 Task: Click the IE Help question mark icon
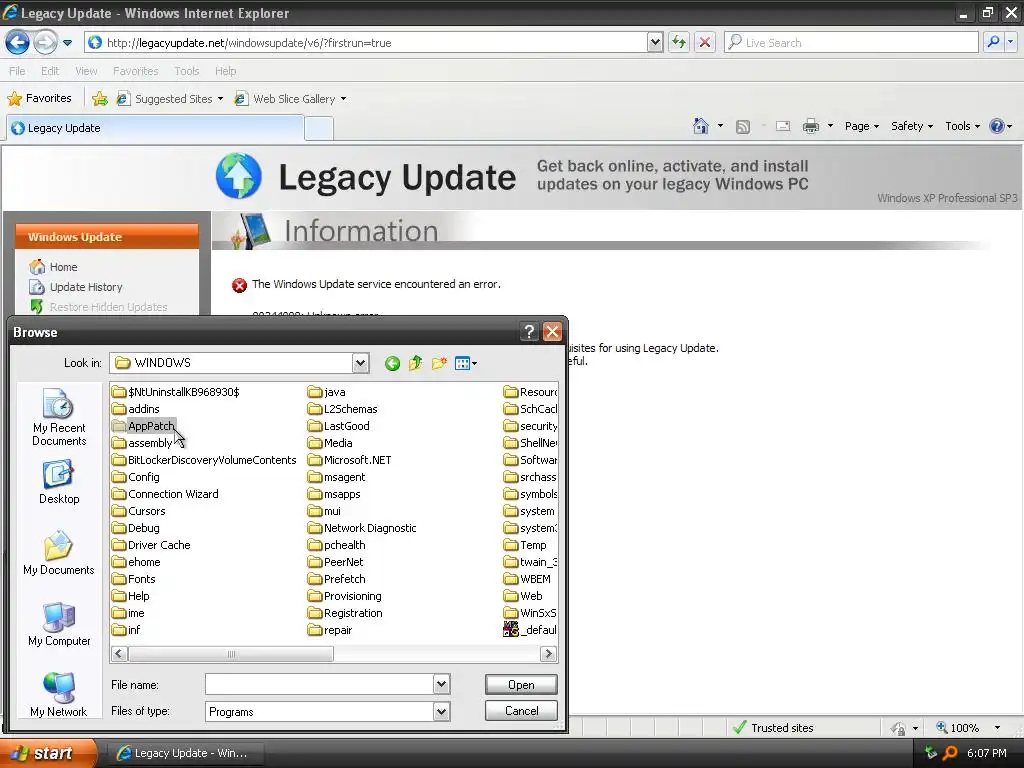click(x=997, y=126)
